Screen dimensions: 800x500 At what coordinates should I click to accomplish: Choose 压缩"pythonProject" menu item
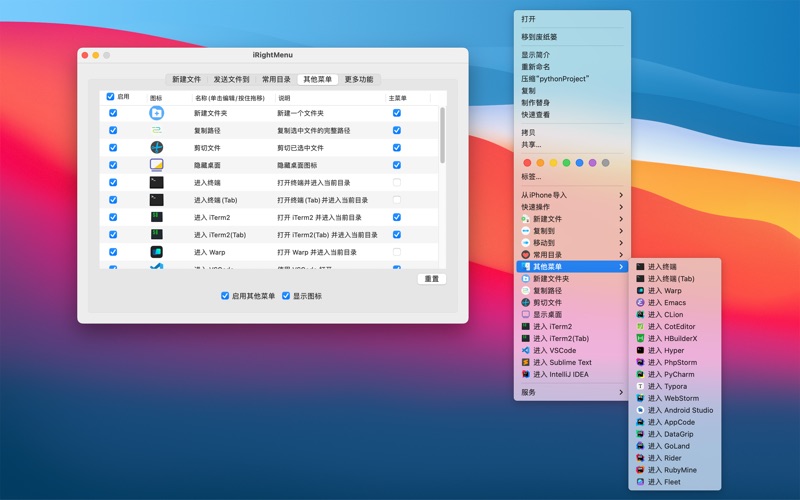click(x=572, y=79)
